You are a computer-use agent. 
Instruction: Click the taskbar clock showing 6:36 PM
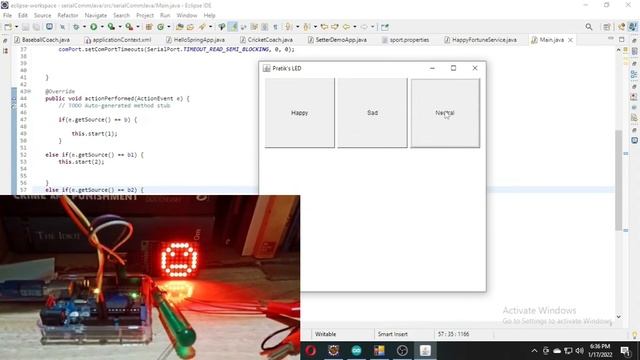click(600, 351)
